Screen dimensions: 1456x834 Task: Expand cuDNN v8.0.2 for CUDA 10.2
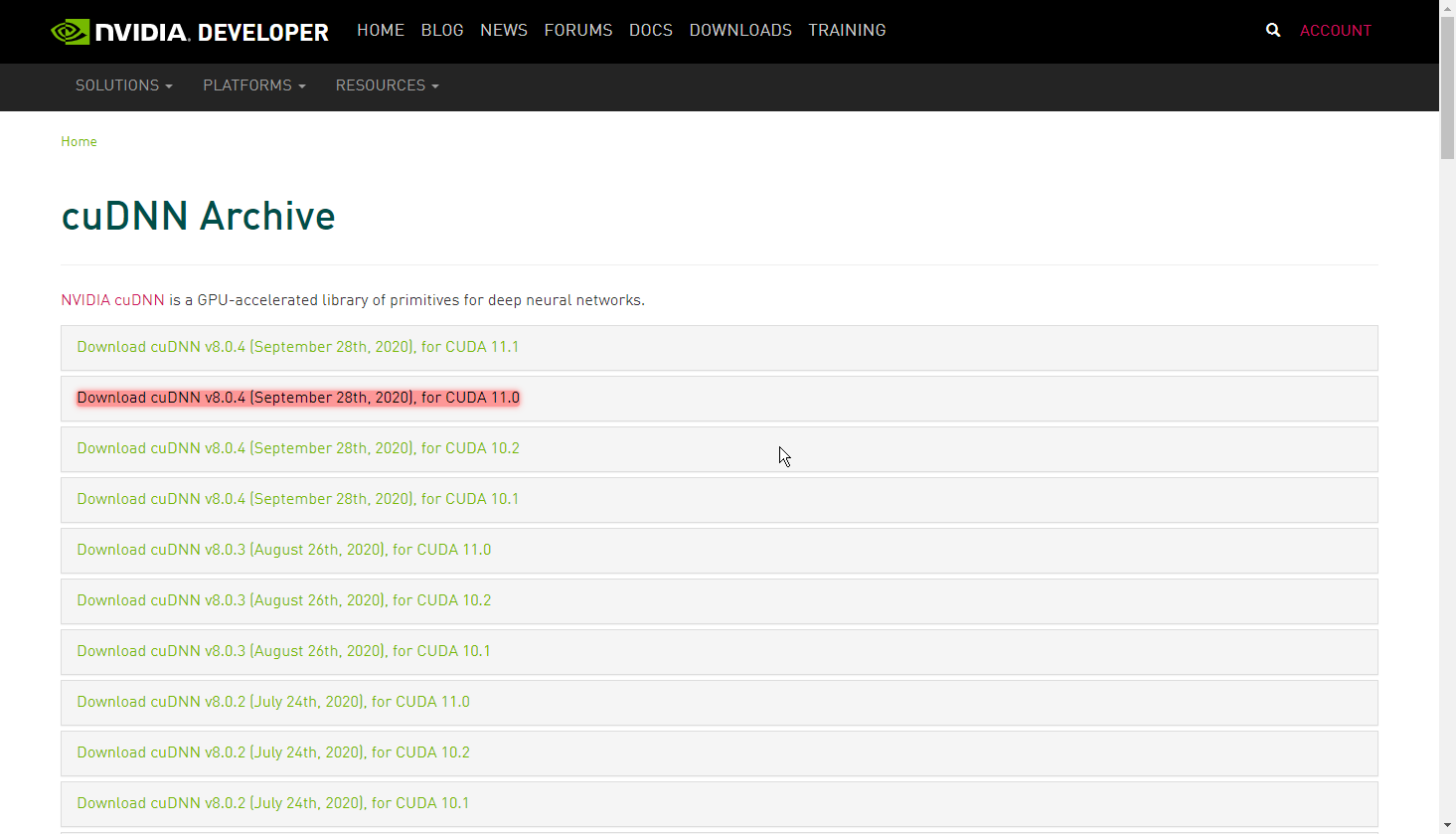click(273, 752)
